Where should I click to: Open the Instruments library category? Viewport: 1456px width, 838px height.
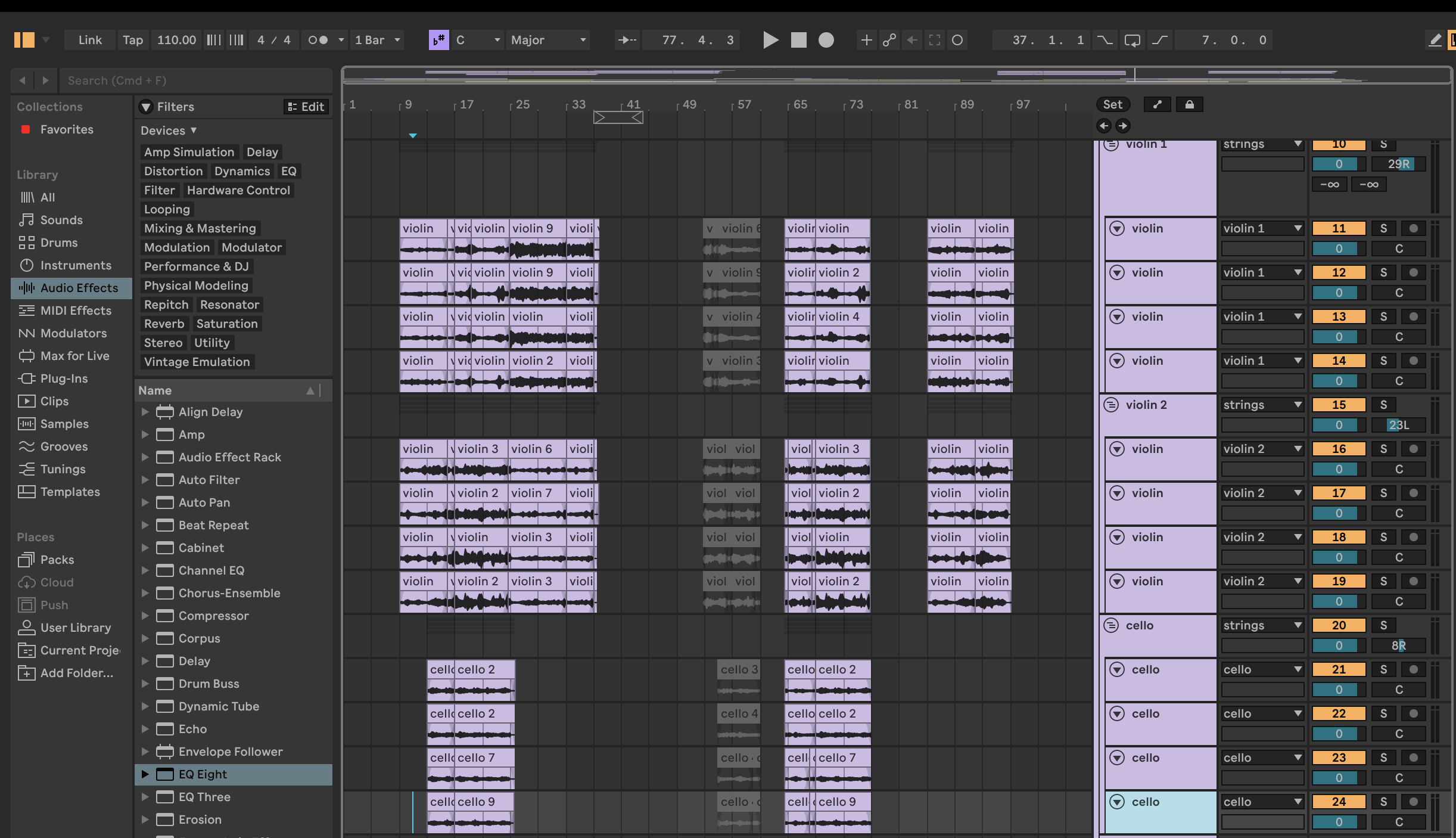[x=75, y=265]
